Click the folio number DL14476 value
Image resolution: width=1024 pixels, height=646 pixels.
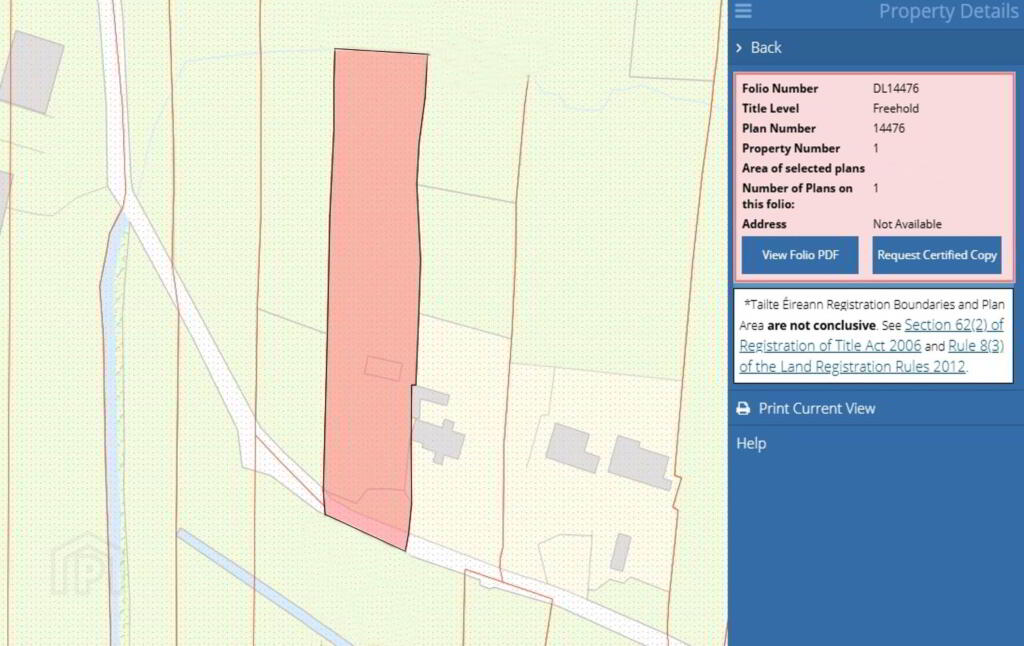895,88
